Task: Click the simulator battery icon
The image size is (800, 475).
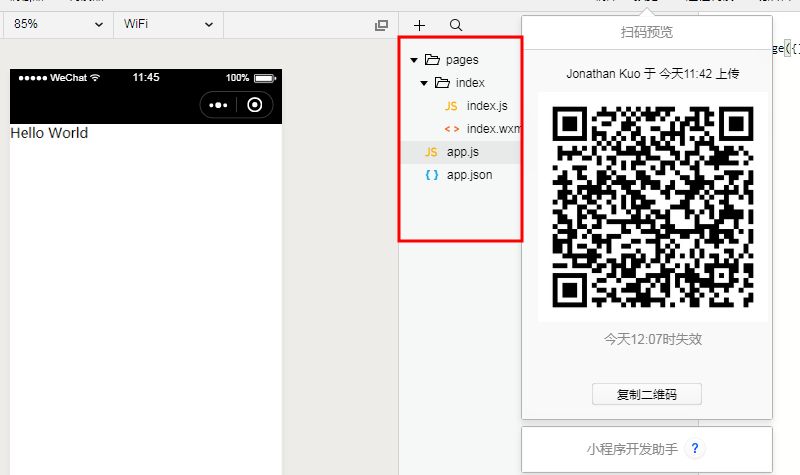Action: (x=265, y=78)
